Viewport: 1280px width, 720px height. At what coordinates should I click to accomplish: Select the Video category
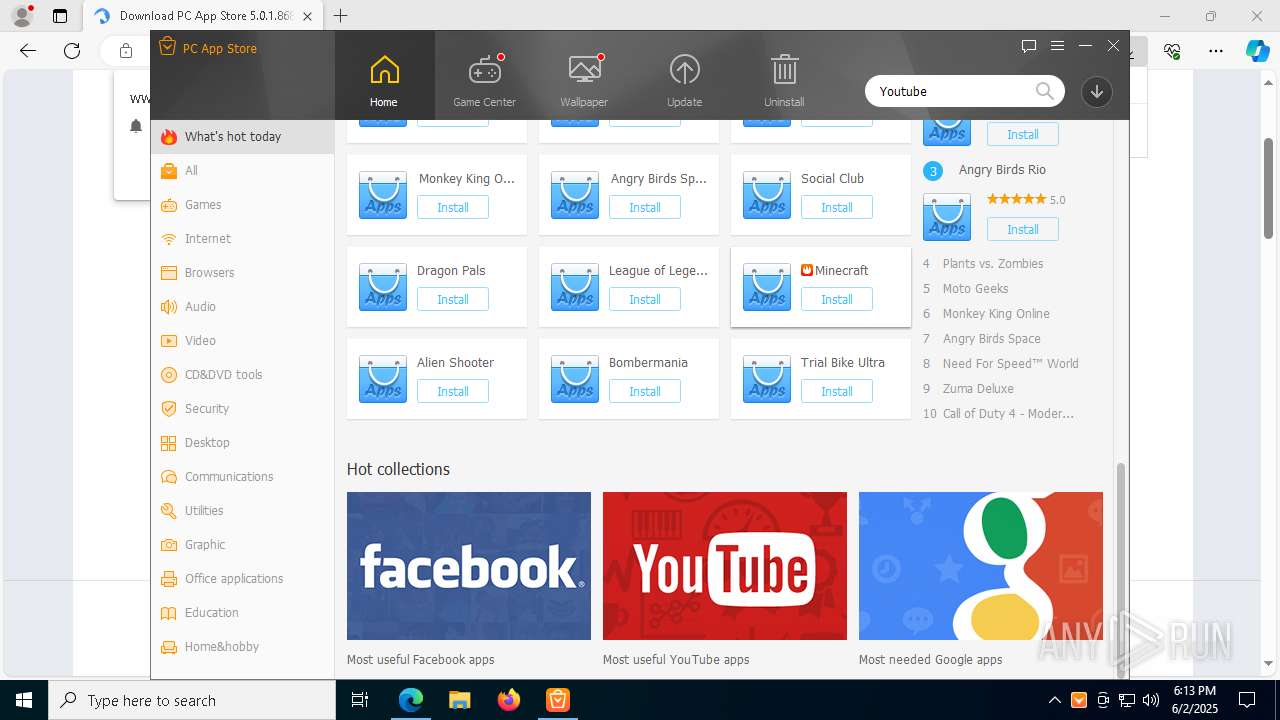[243, 341]
